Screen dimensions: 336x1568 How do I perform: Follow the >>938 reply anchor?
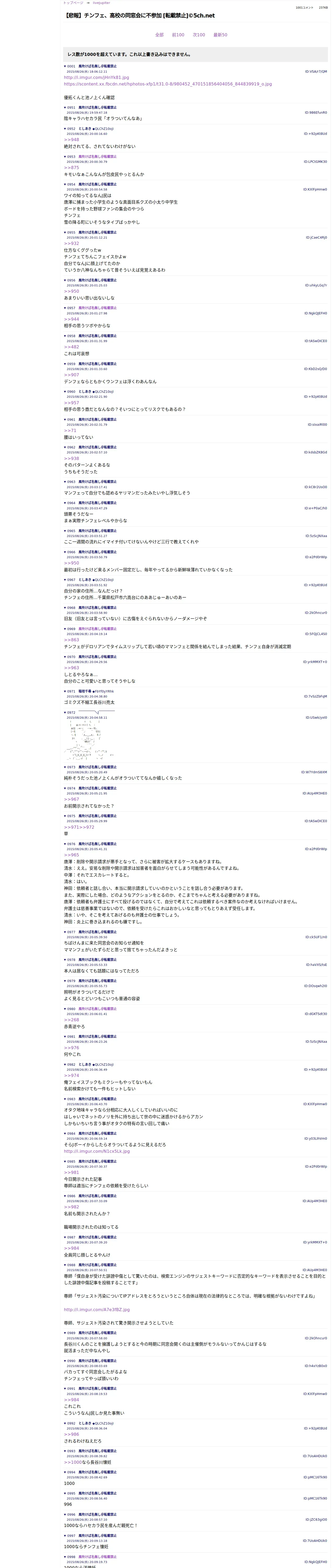[71, 458]
